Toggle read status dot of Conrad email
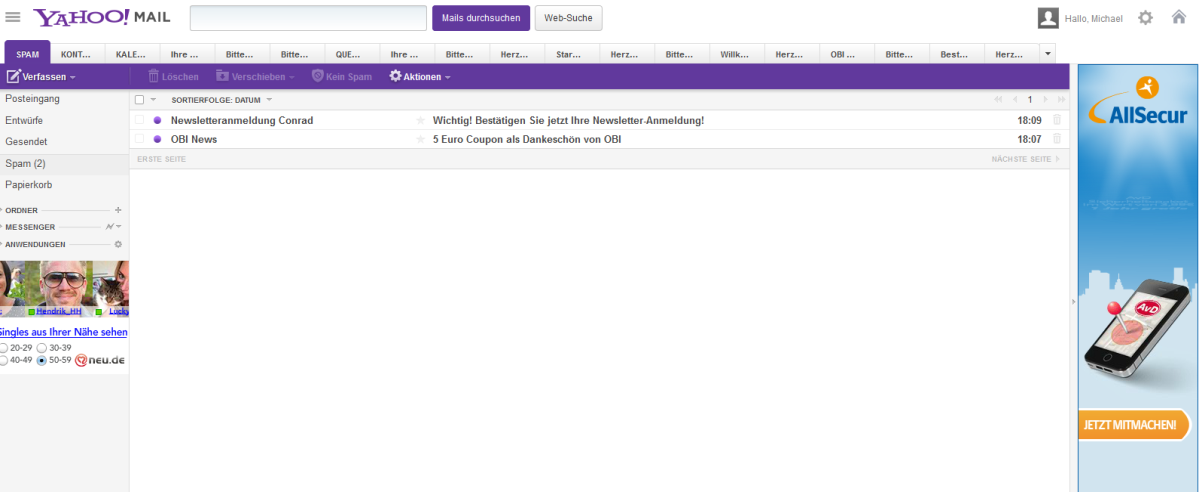The width and height of the screenshot is (1199, 492). point(158,120)
